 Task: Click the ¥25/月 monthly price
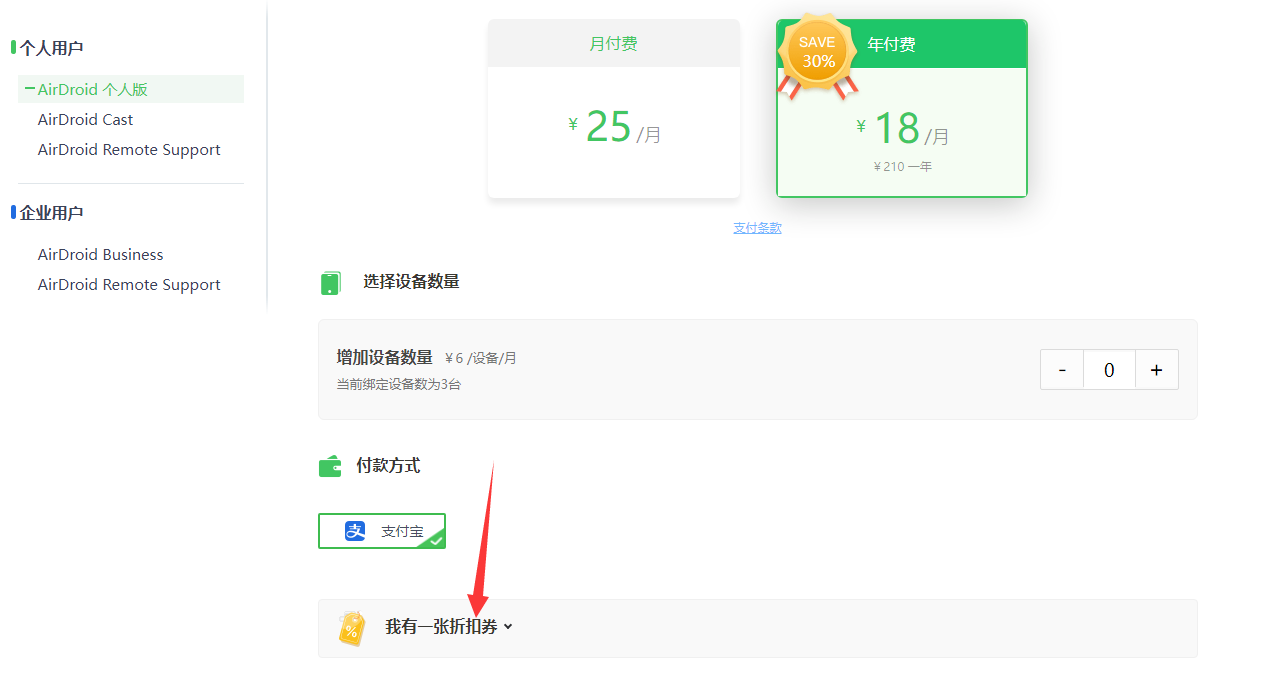coord(614,127)
